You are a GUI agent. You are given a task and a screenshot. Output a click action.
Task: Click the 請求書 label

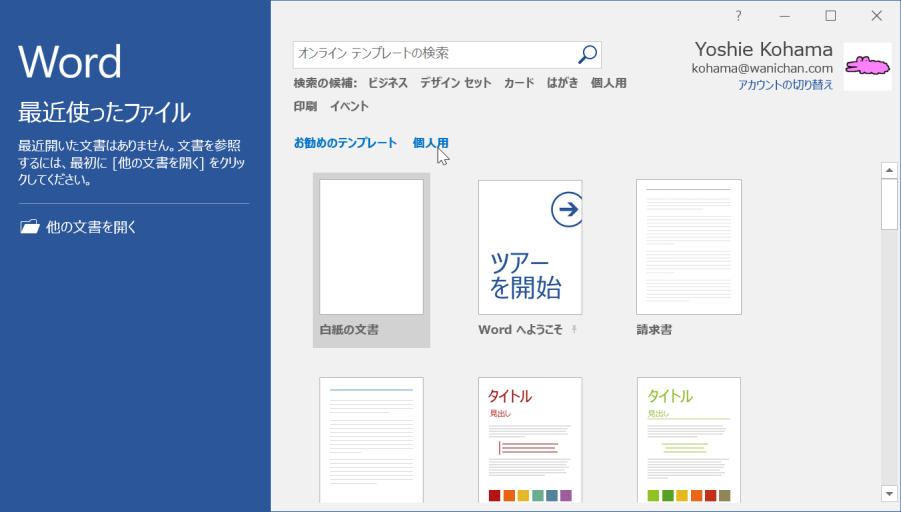pos(654,330)
